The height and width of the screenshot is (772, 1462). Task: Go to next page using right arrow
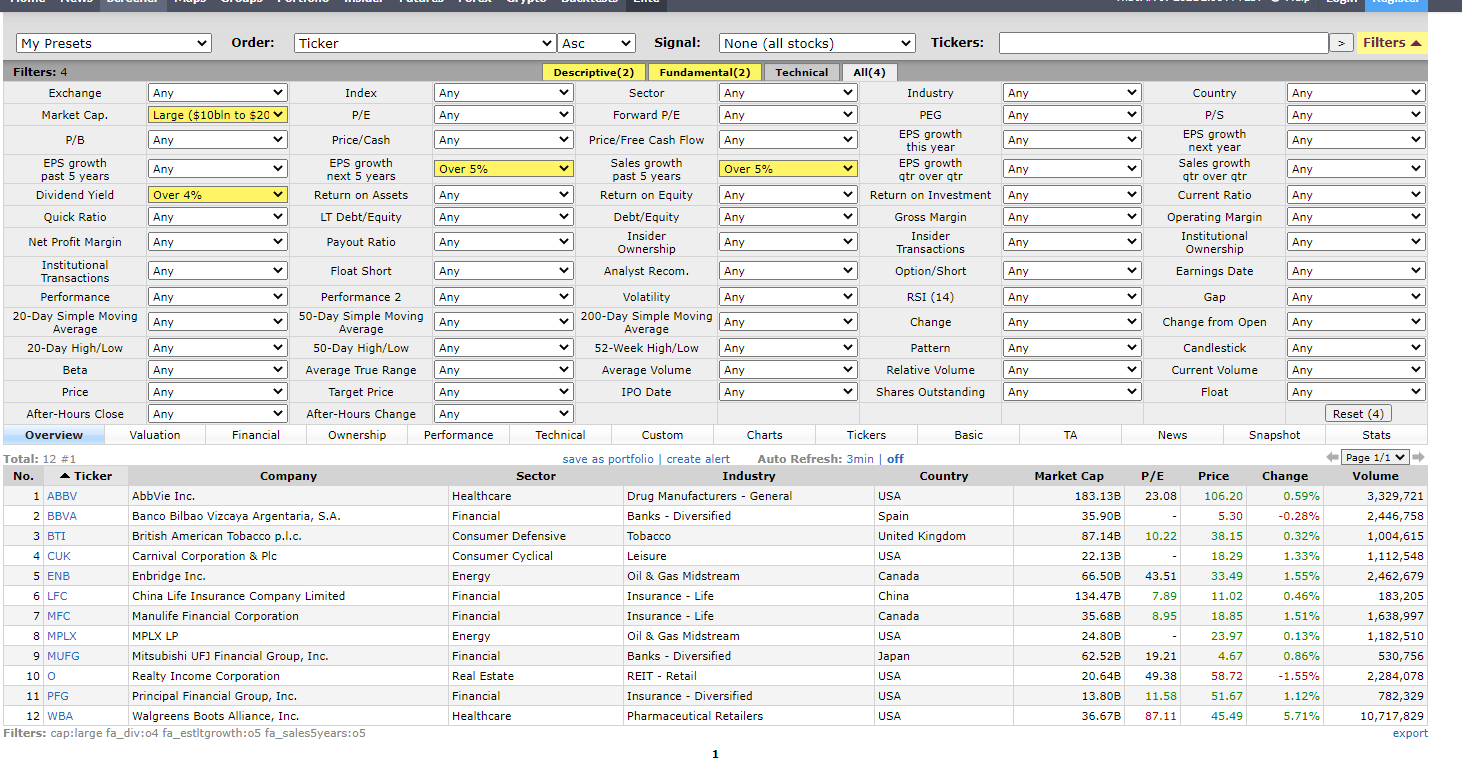tap(1418, 457)
